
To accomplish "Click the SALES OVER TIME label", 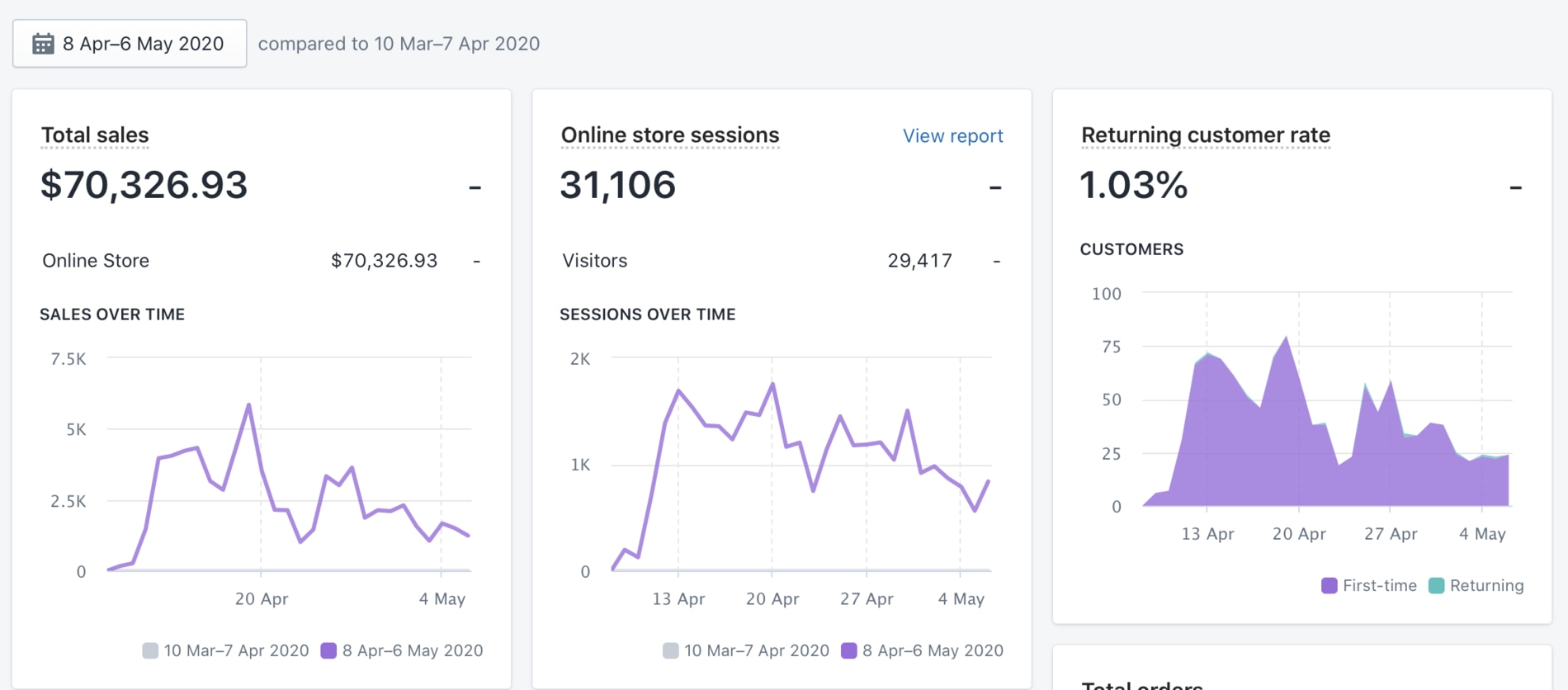I will 112,314.
